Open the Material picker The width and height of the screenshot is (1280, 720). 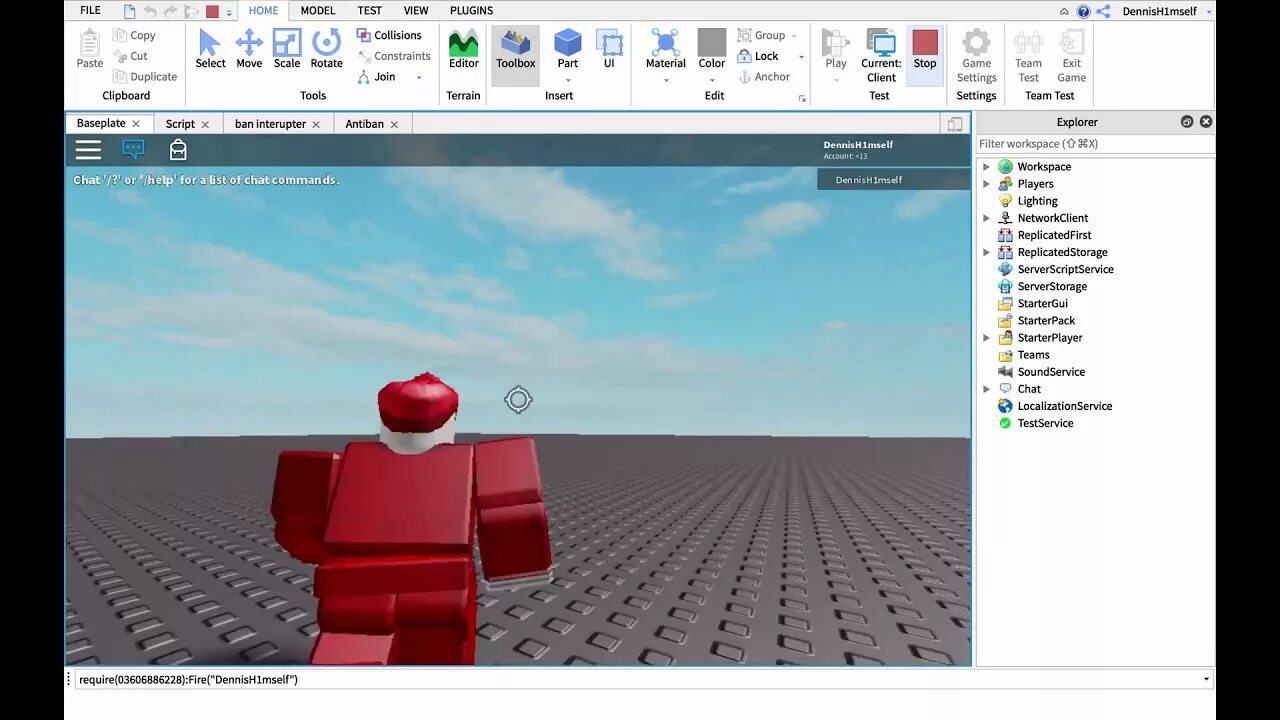click(666, 49)
